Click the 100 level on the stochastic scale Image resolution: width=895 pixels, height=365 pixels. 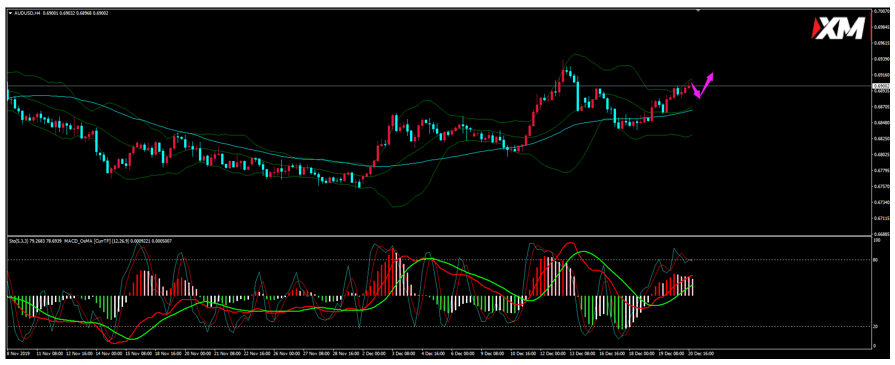pos(877,240)
